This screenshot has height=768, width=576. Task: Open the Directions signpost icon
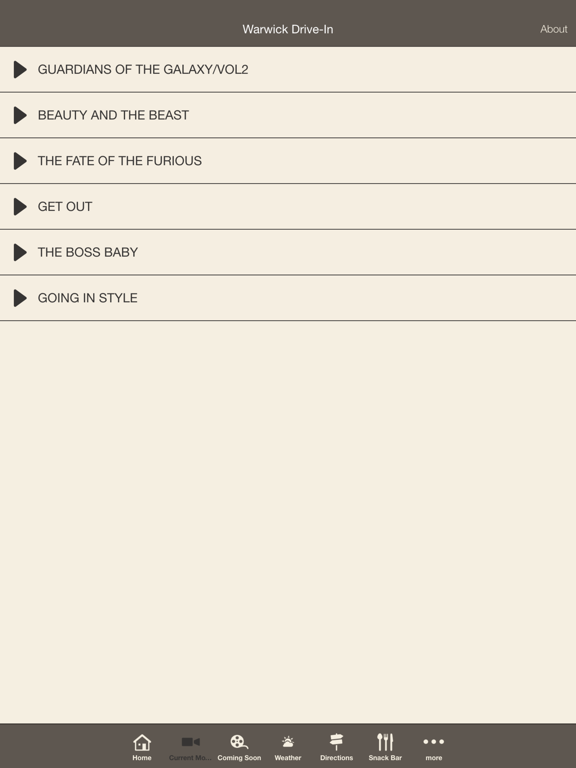336,742
